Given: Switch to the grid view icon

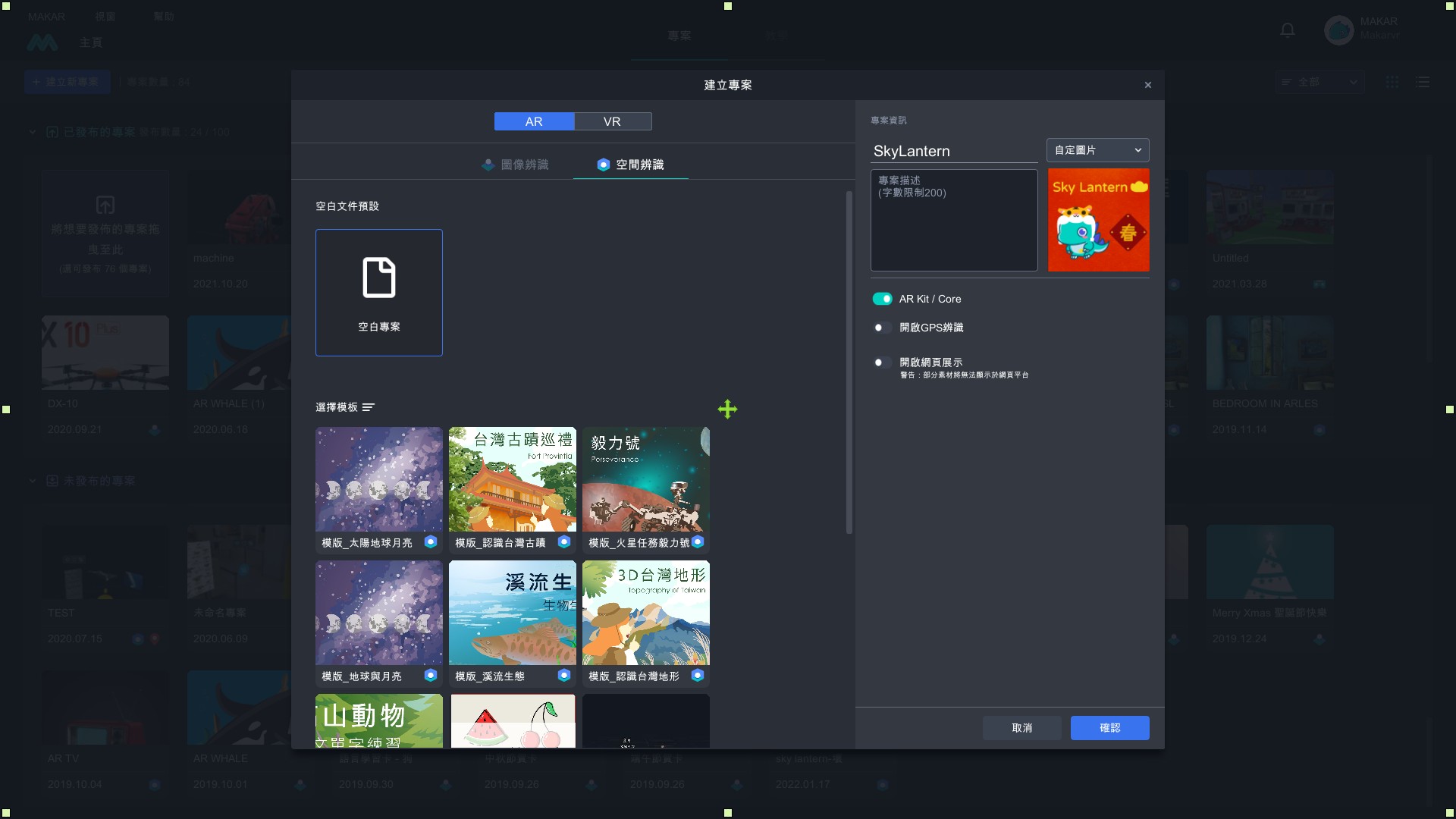Looking at the screenshot, I should click(1392, 82).
